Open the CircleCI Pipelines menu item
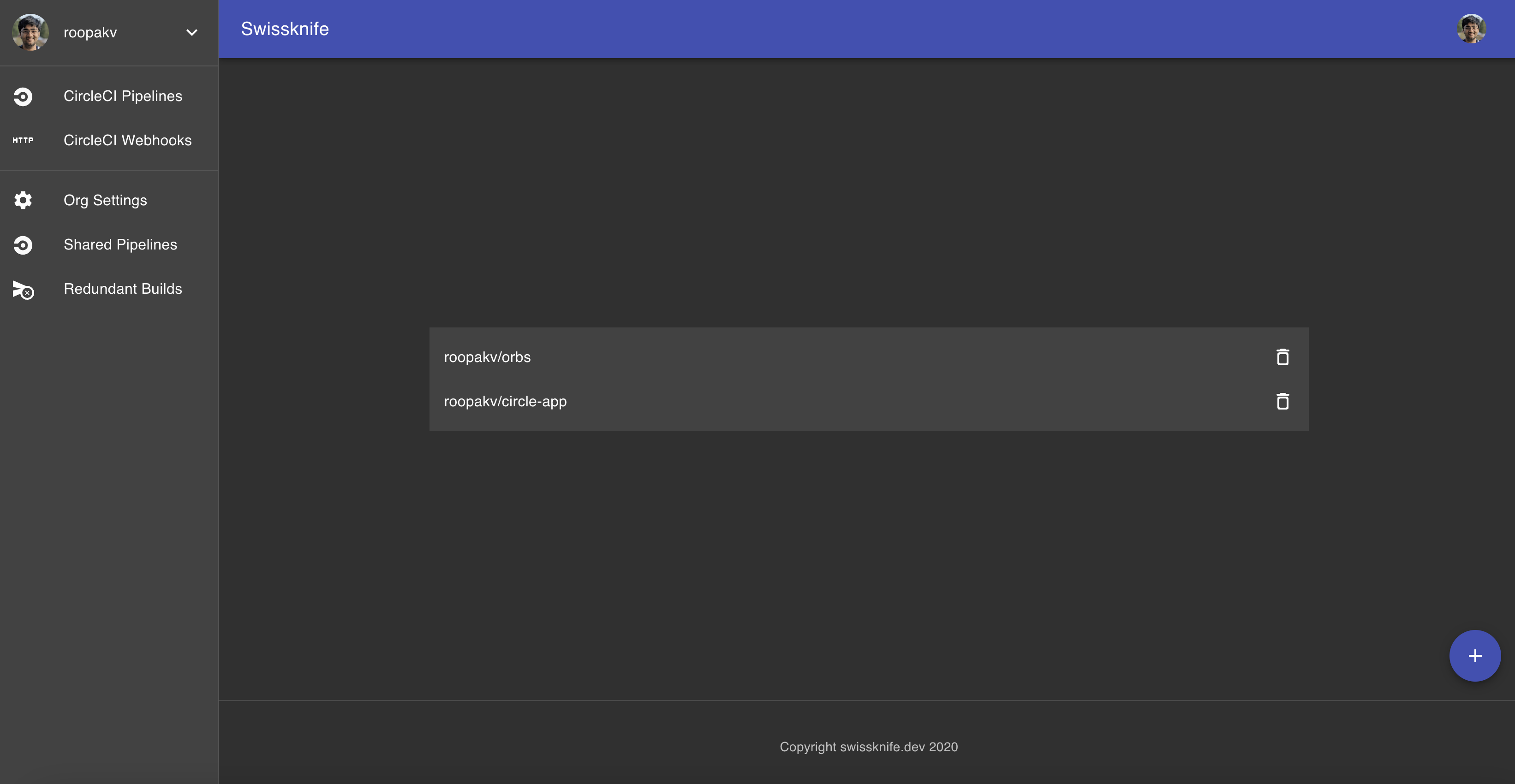The height and width of the screenshot is (784, 1515). point(123,96)
